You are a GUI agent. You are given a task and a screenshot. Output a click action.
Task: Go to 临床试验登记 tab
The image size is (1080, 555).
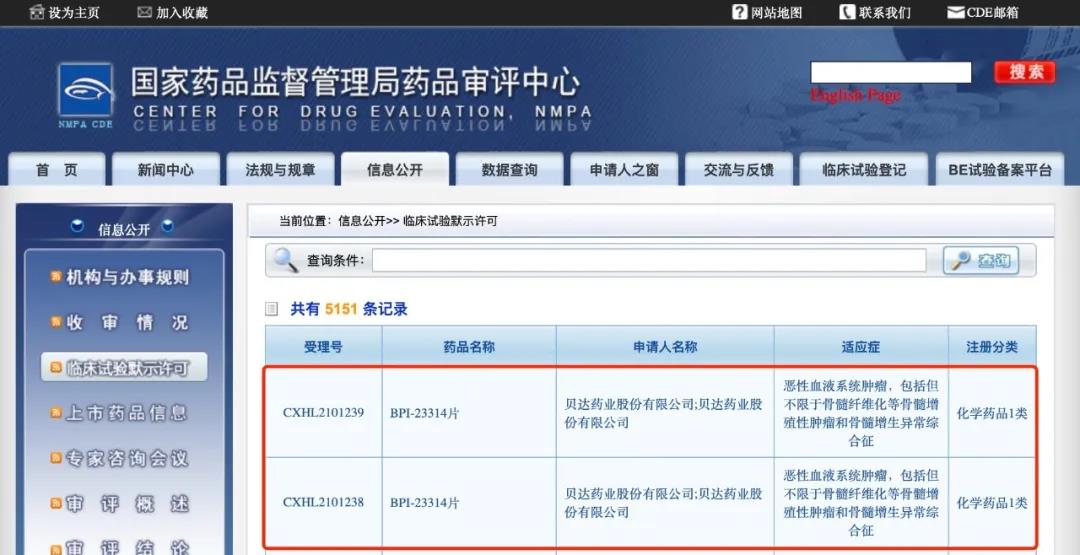point(864,170)
